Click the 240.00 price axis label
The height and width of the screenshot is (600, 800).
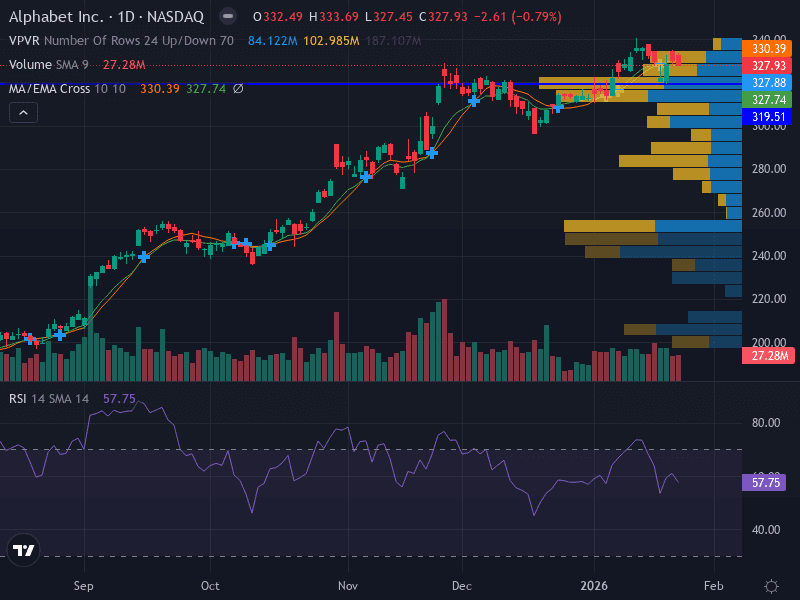(769, 256)
